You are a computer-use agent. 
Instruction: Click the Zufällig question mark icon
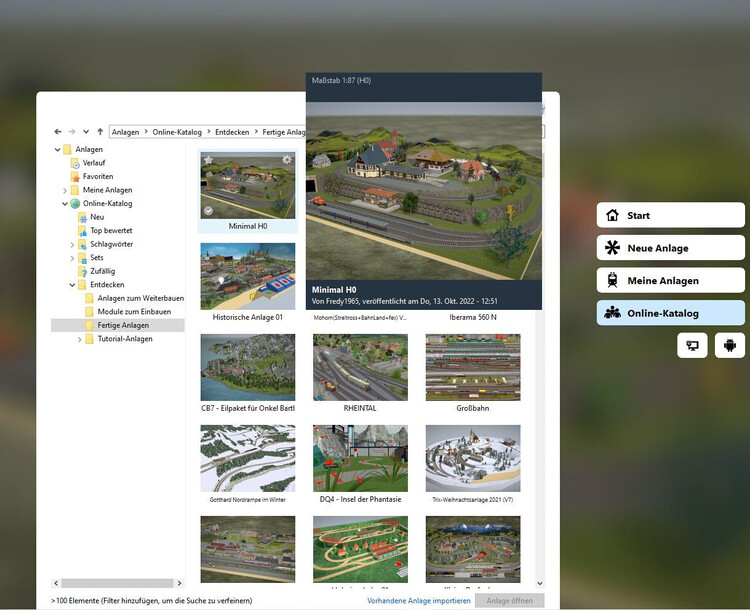point(82,271)
